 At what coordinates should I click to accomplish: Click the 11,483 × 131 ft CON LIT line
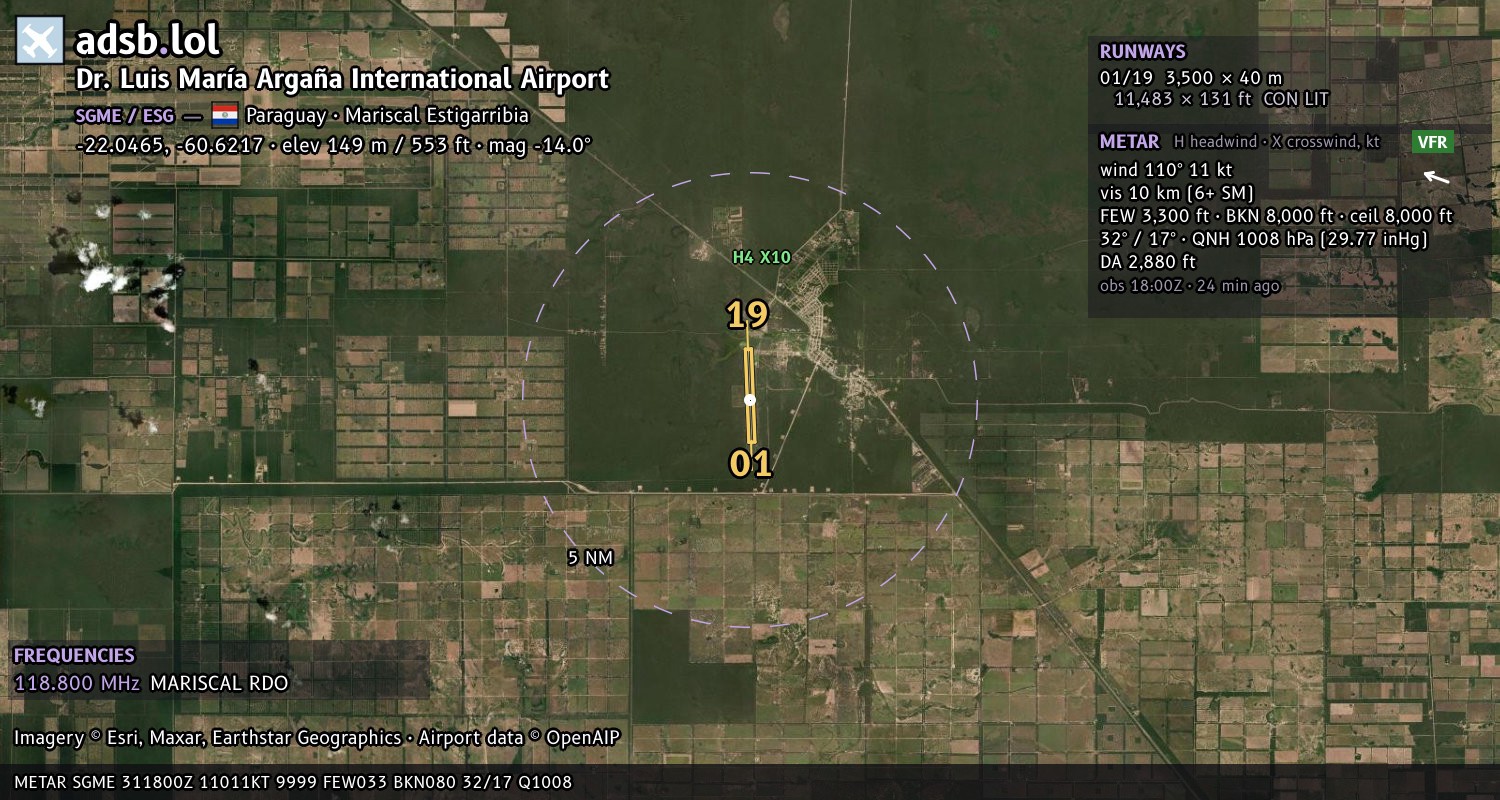[1221, 99]
